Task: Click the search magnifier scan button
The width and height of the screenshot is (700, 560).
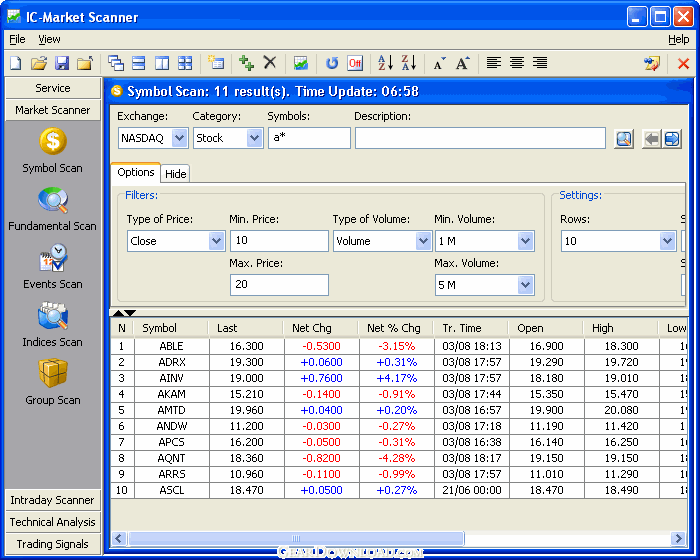Action: tap(624, 139)
